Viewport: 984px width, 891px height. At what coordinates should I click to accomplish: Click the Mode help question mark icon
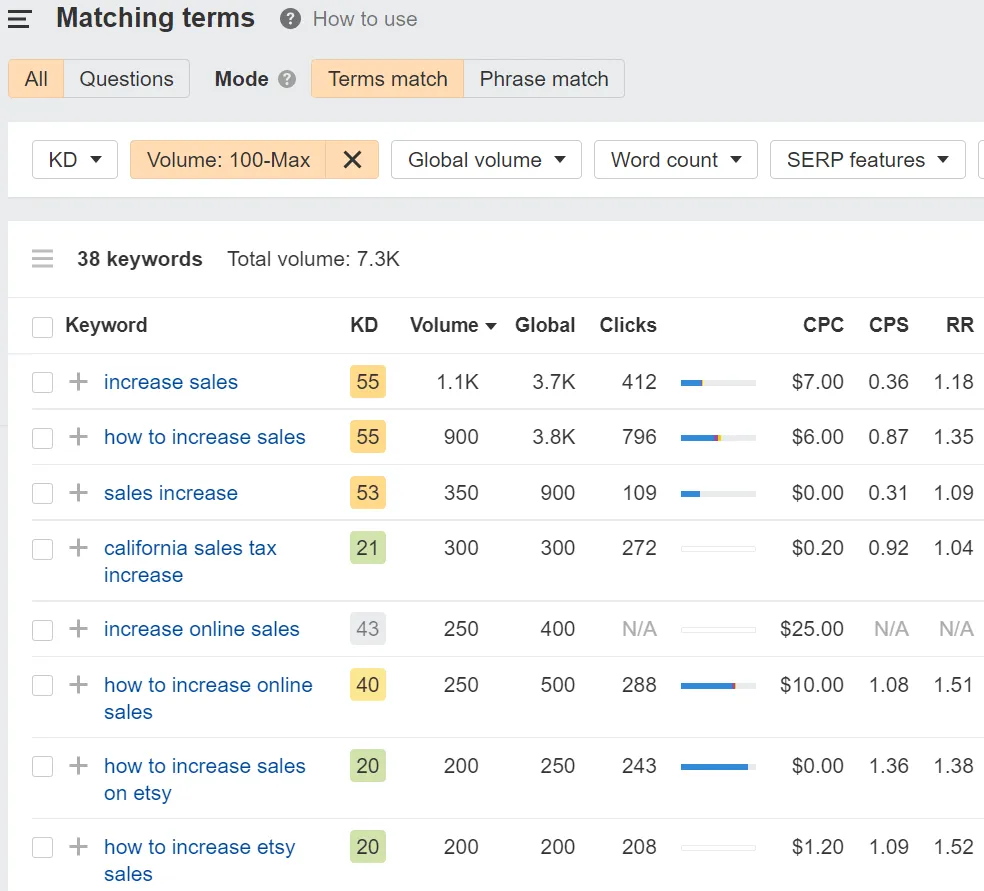tap(287, 79)
